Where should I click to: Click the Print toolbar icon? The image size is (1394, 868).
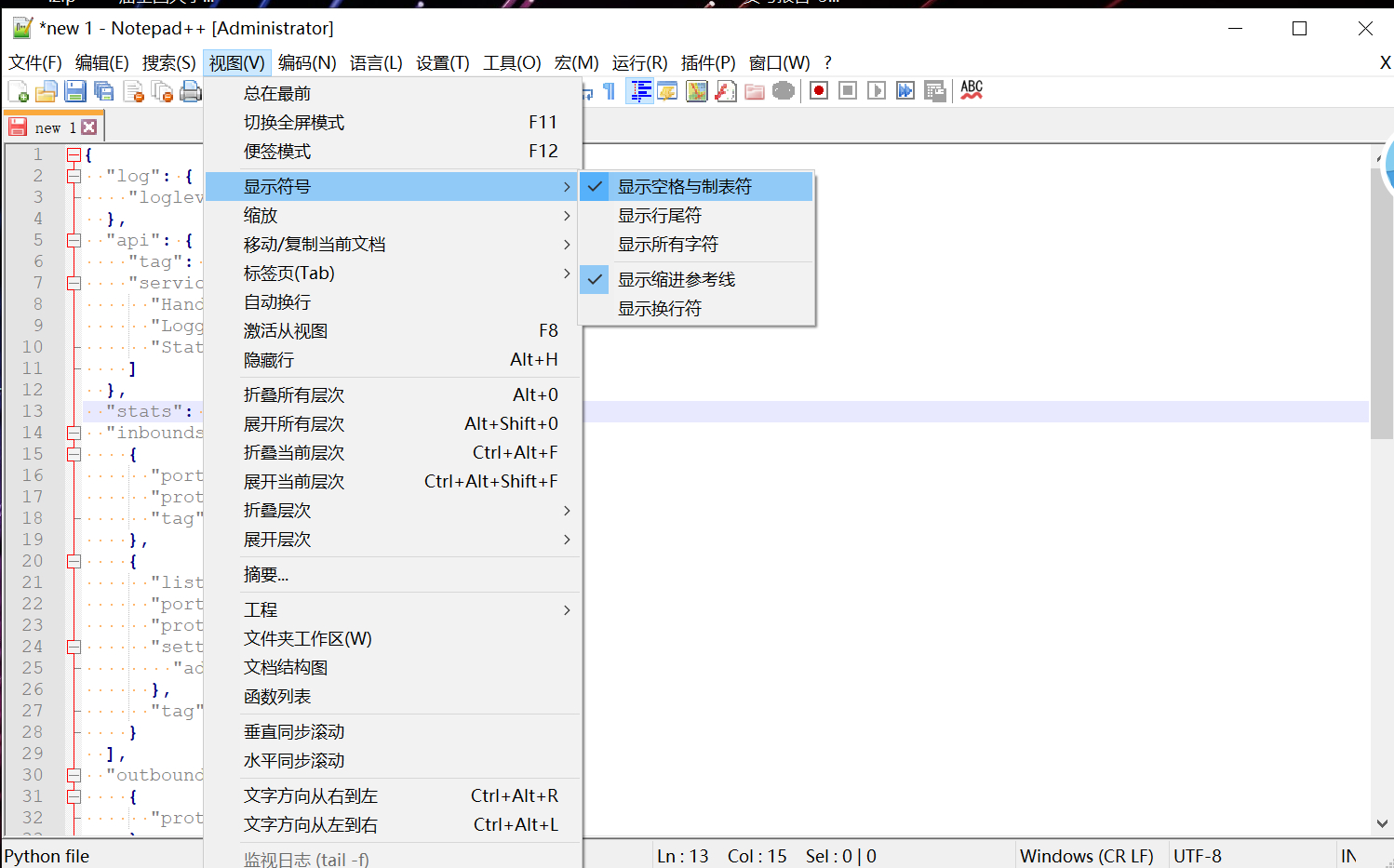(191, 91)
